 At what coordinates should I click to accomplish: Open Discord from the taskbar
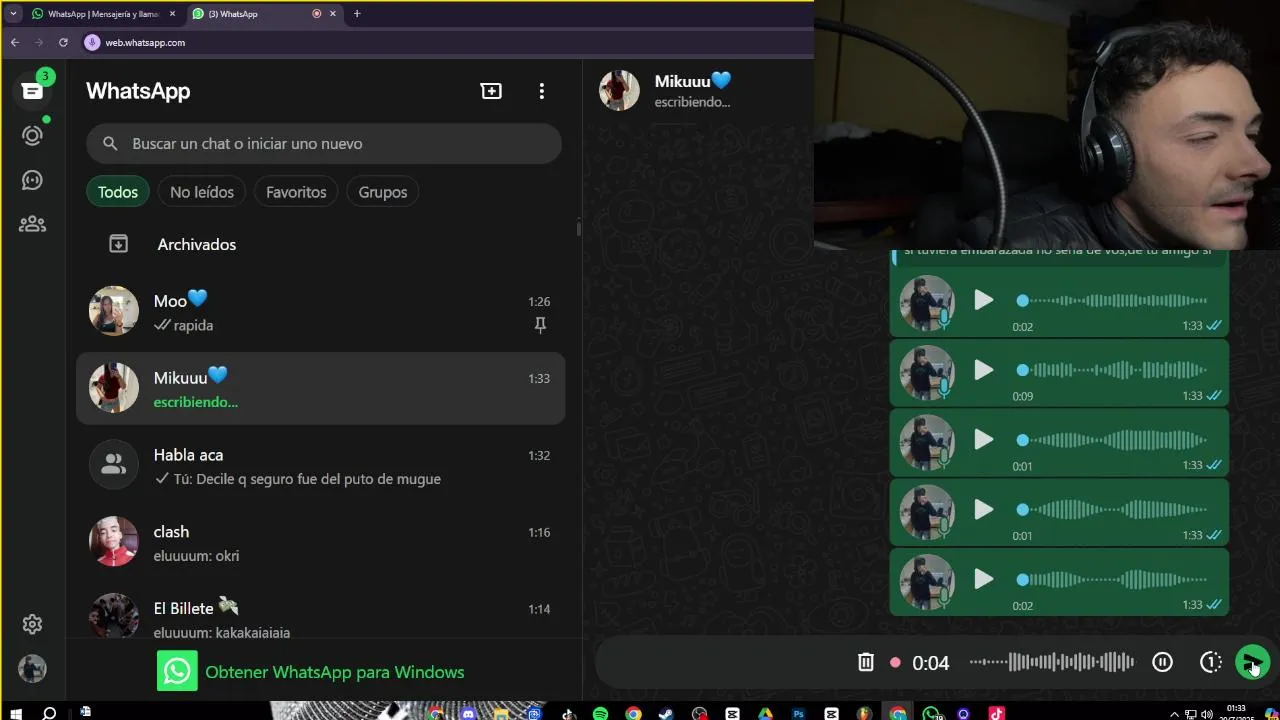(469, 713)
